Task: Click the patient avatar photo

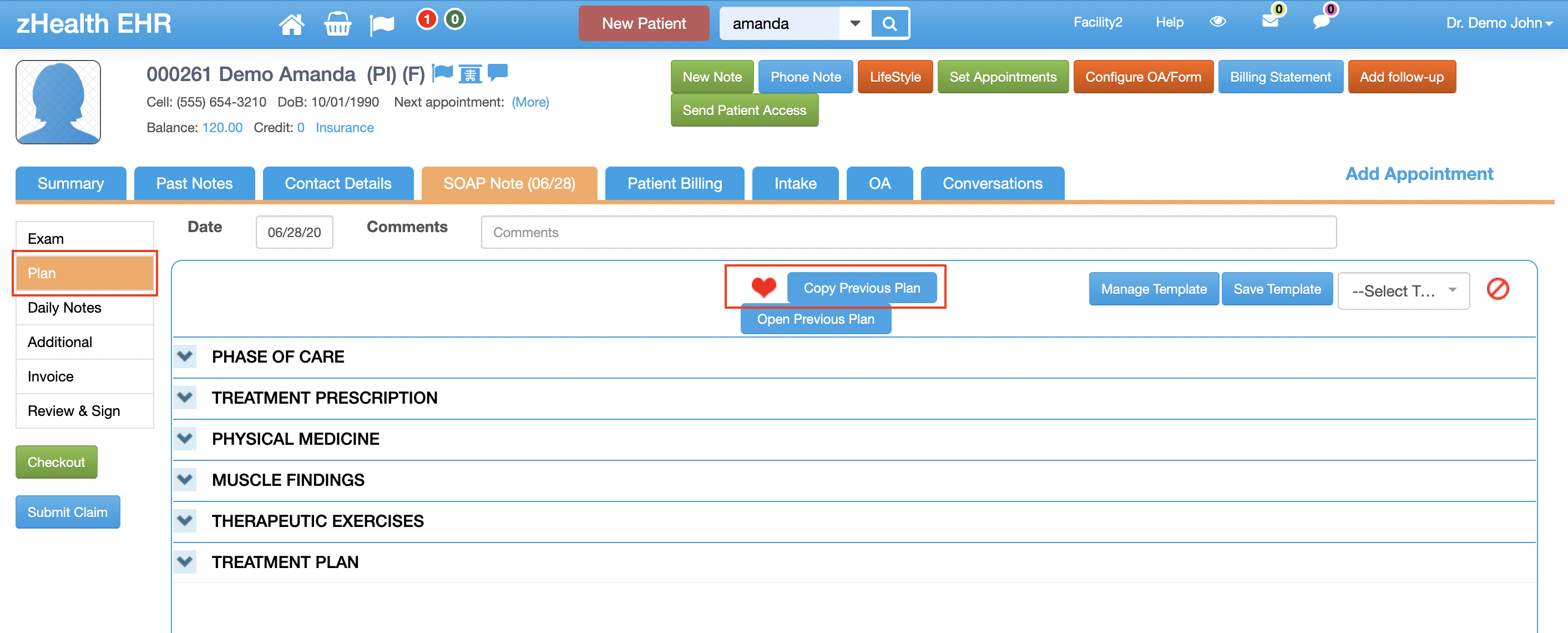Action: point(58,102)
